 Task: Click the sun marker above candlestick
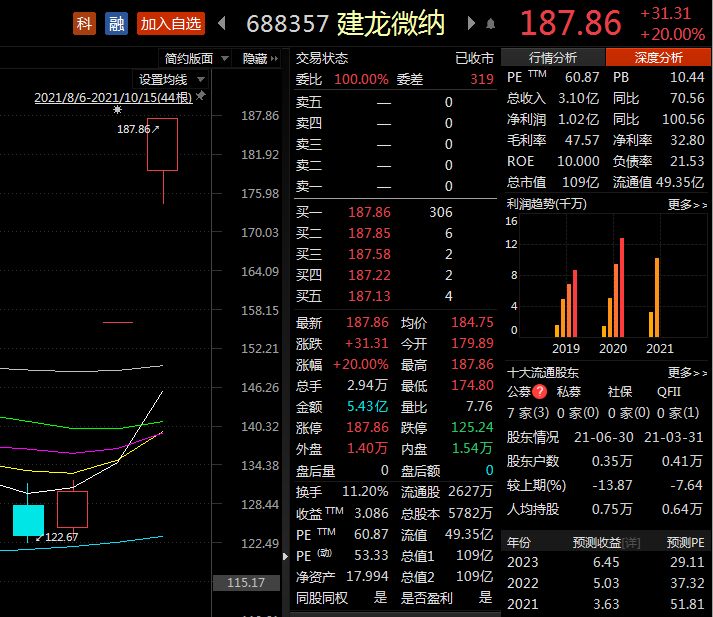(117, 110)
